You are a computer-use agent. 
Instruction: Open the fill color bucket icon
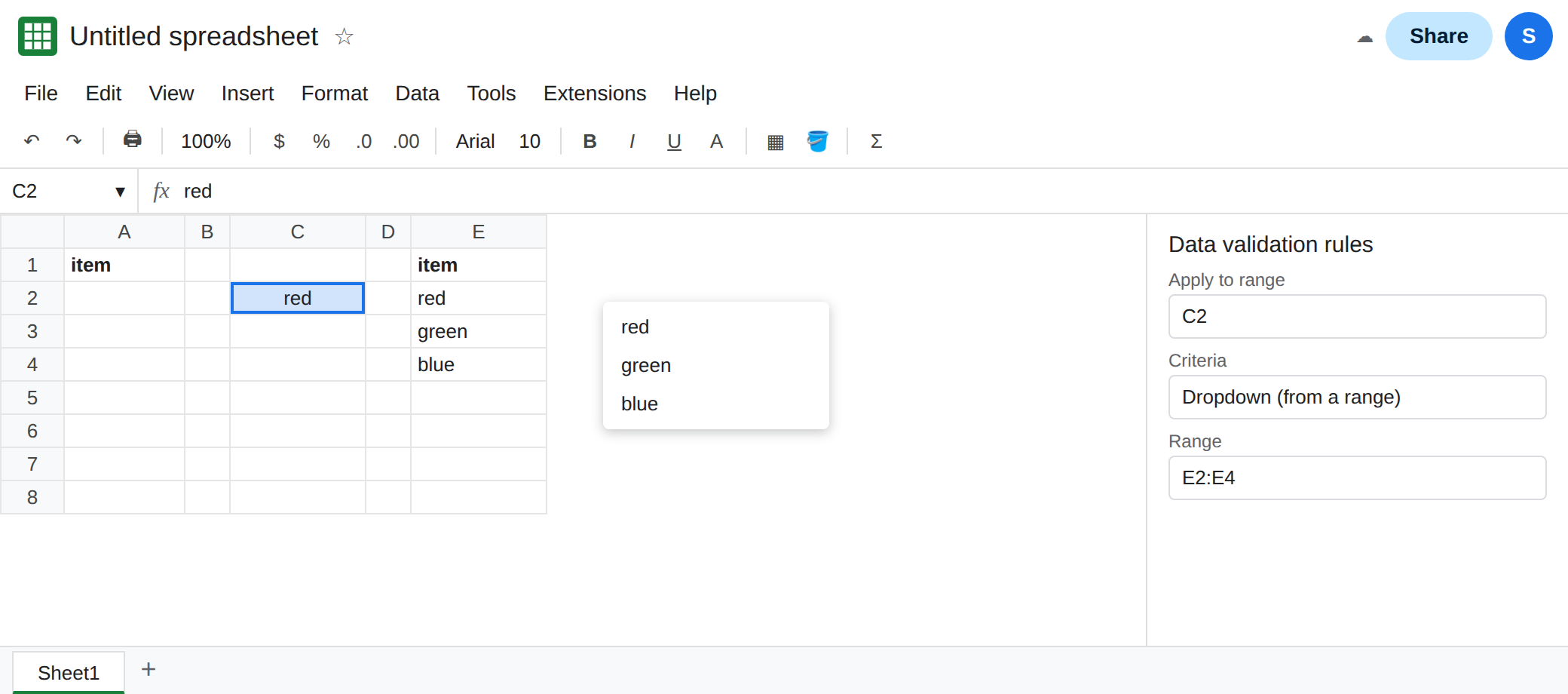point(818,141)
